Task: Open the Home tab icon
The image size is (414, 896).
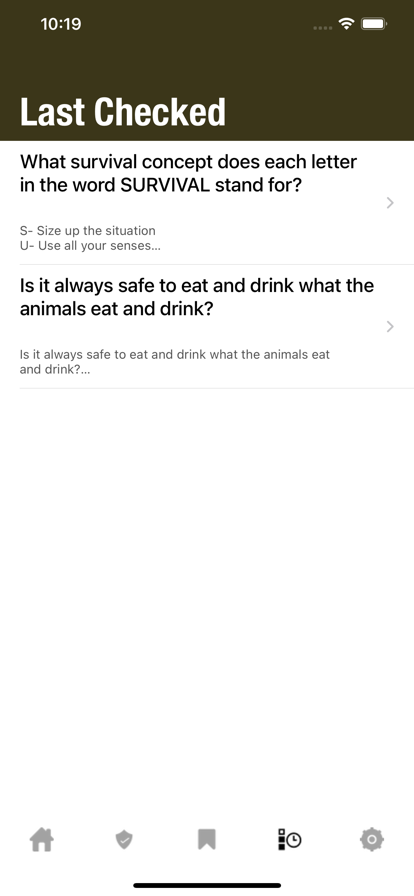Action: coord(42,839)
